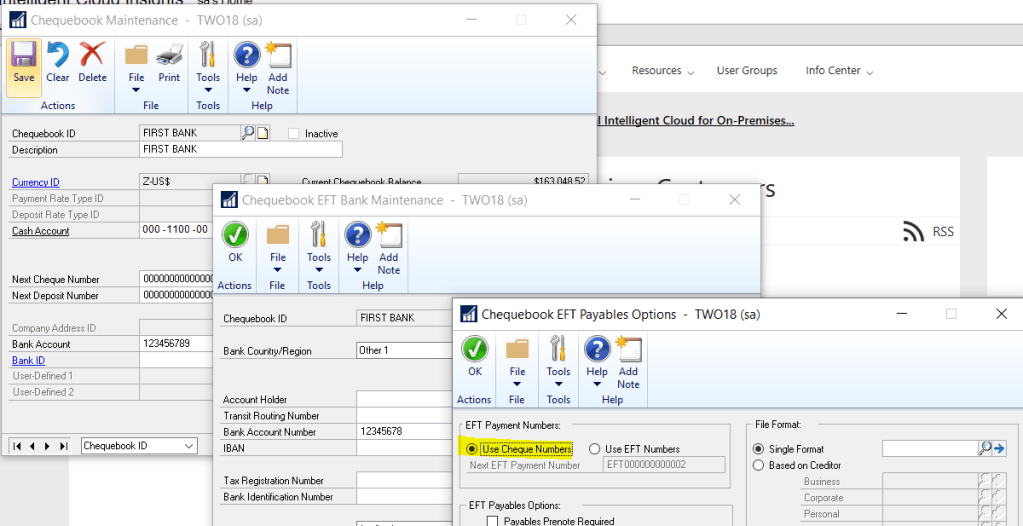The height and width of the screenshot is (526, 1023).
Task: Expand Tools menu in Chequebook Maintenance
Action: (208, 69)
